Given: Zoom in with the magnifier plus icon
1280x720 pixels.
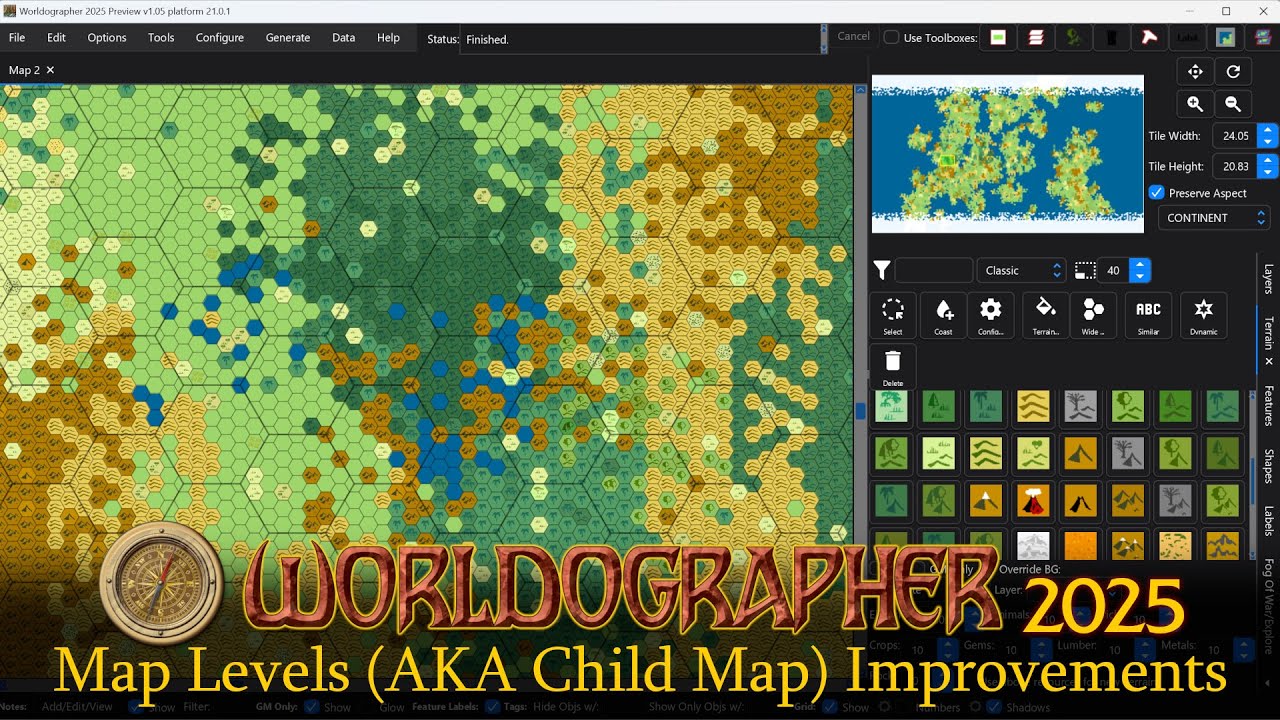Looking at the screenshot, I should coord(1195,104).
